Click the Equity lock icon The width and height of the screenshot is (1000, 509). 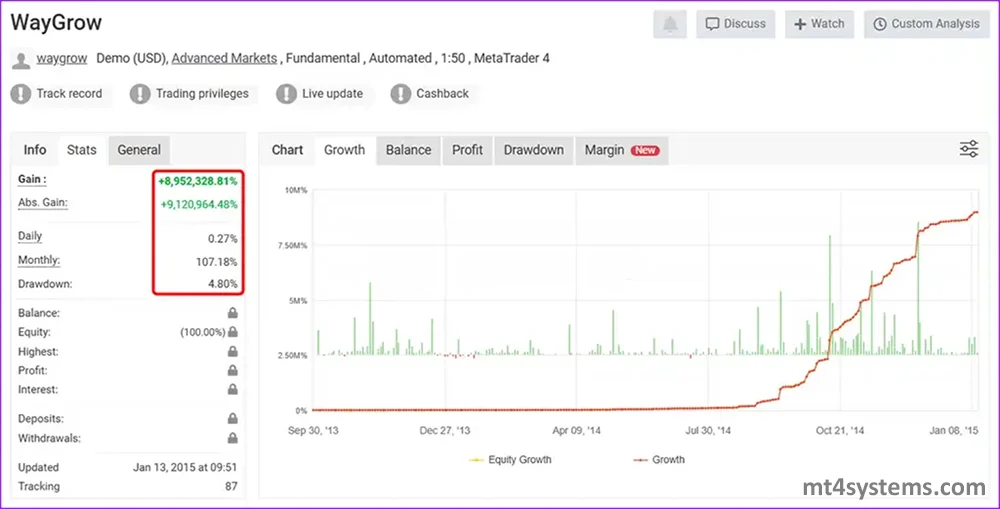pyautogui.click(x=233, y=332)
